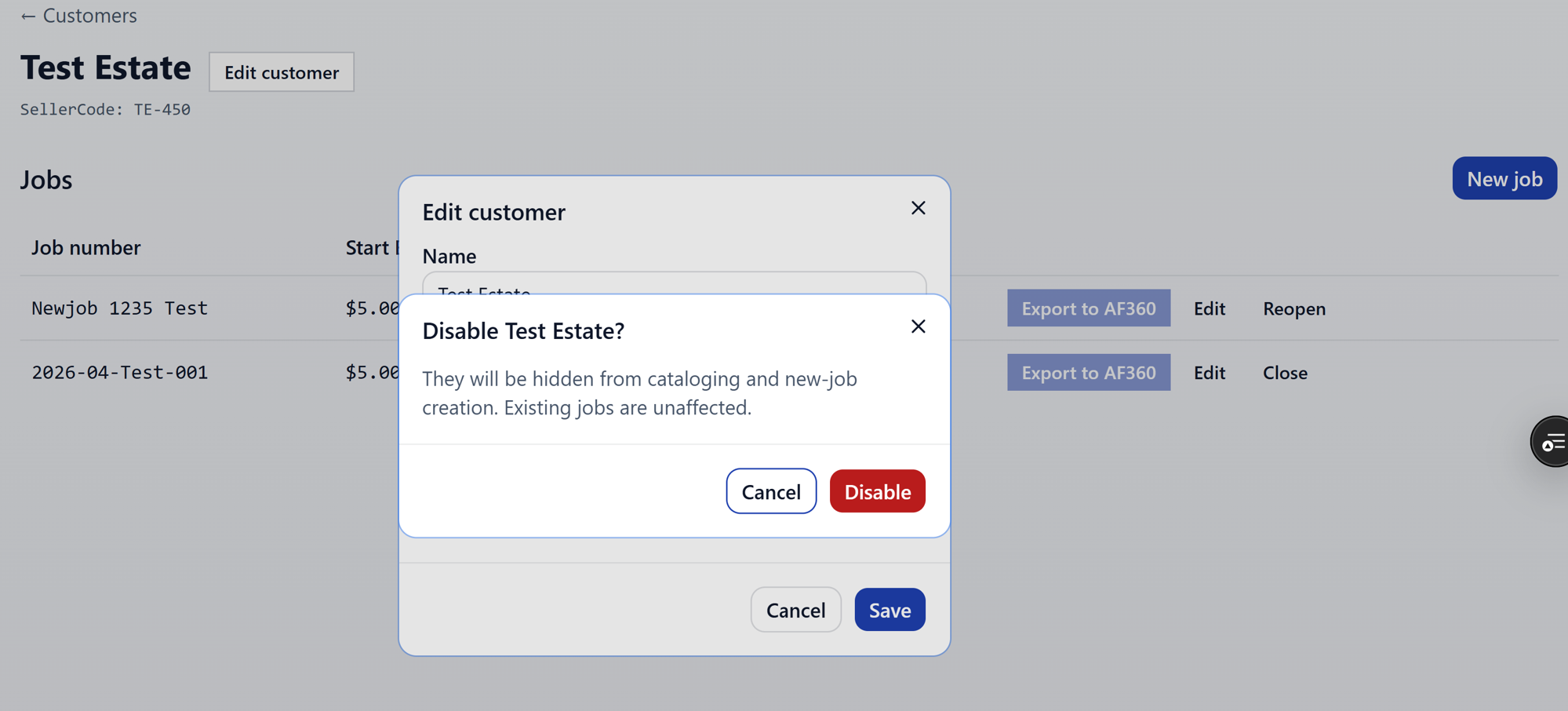
Task: Click the Edit customer button beside Test Estate
Action: pos(282,72)
